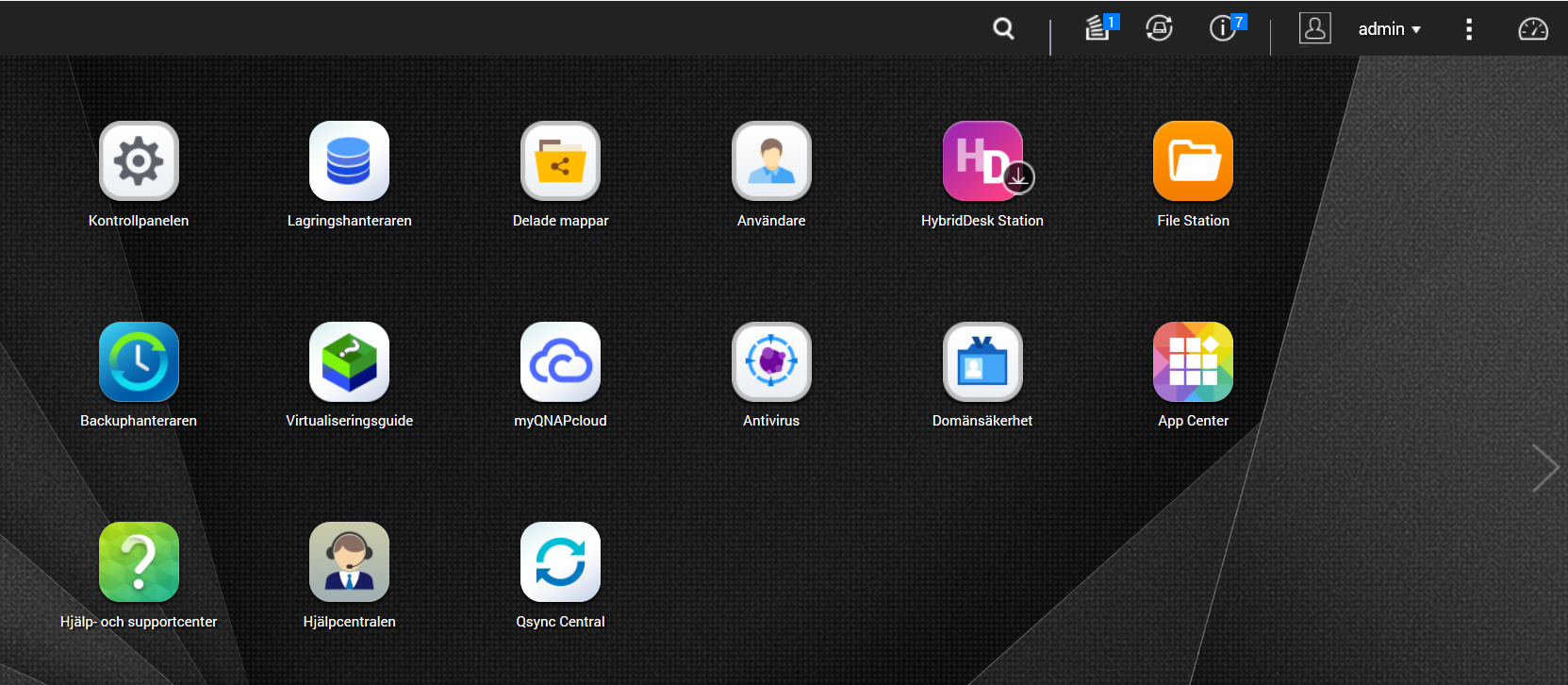Click the App Center label
Screen dimensions: 1568x685
pyautogui.click(x=1194, y=421)
